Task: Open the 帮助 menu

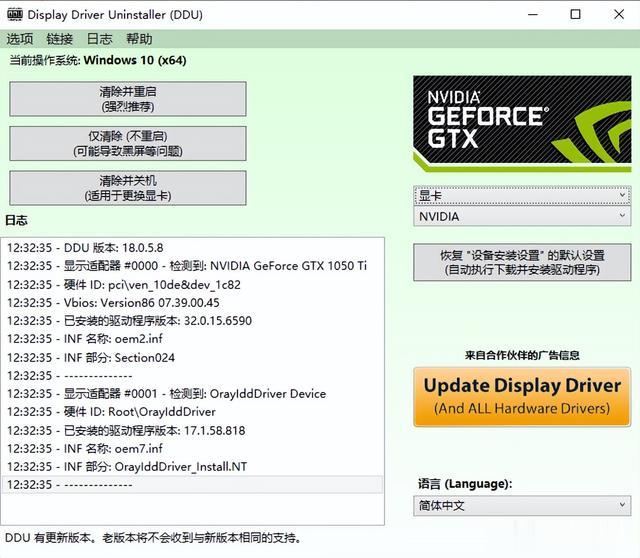Action: tap(139, 39)
